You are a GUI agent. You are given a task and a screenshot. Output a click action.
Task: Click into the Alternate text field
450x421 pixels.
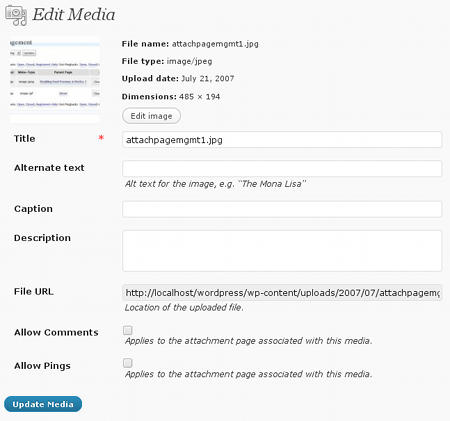pyautogui.click(x=282, y=169)
